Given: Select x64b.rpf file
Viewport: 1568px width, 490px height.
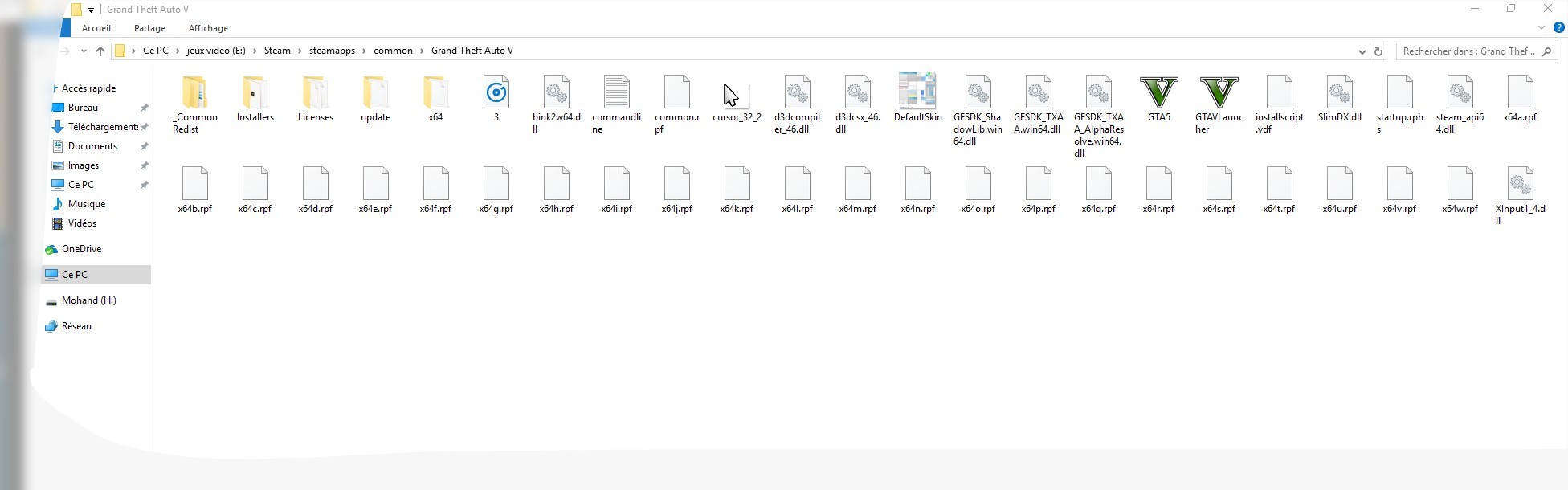Looking at the screenshot, I should 195,191.
